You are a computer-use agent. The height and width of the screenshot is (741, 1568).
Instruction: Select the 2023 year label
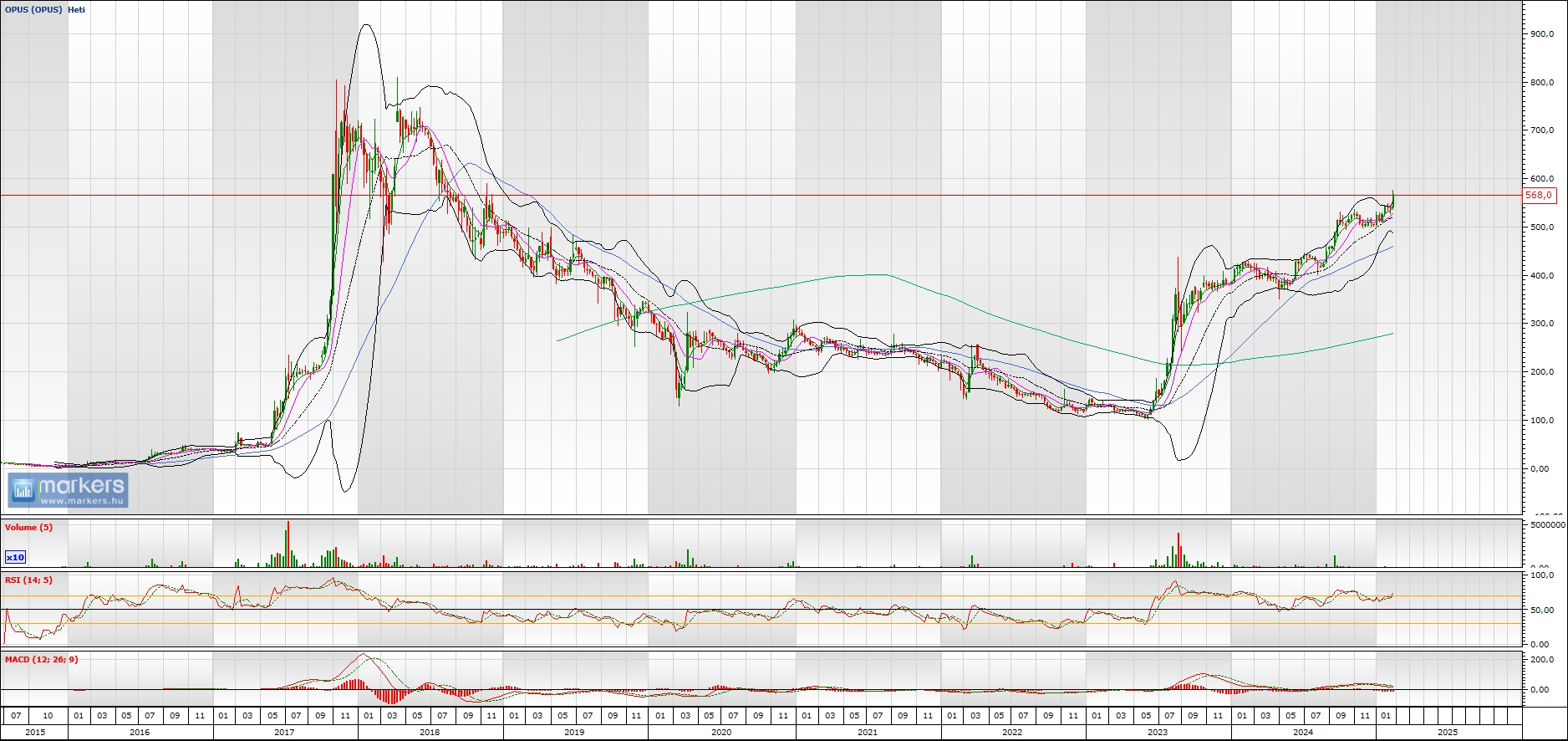pyautogui.click(x=1158, y=733)
